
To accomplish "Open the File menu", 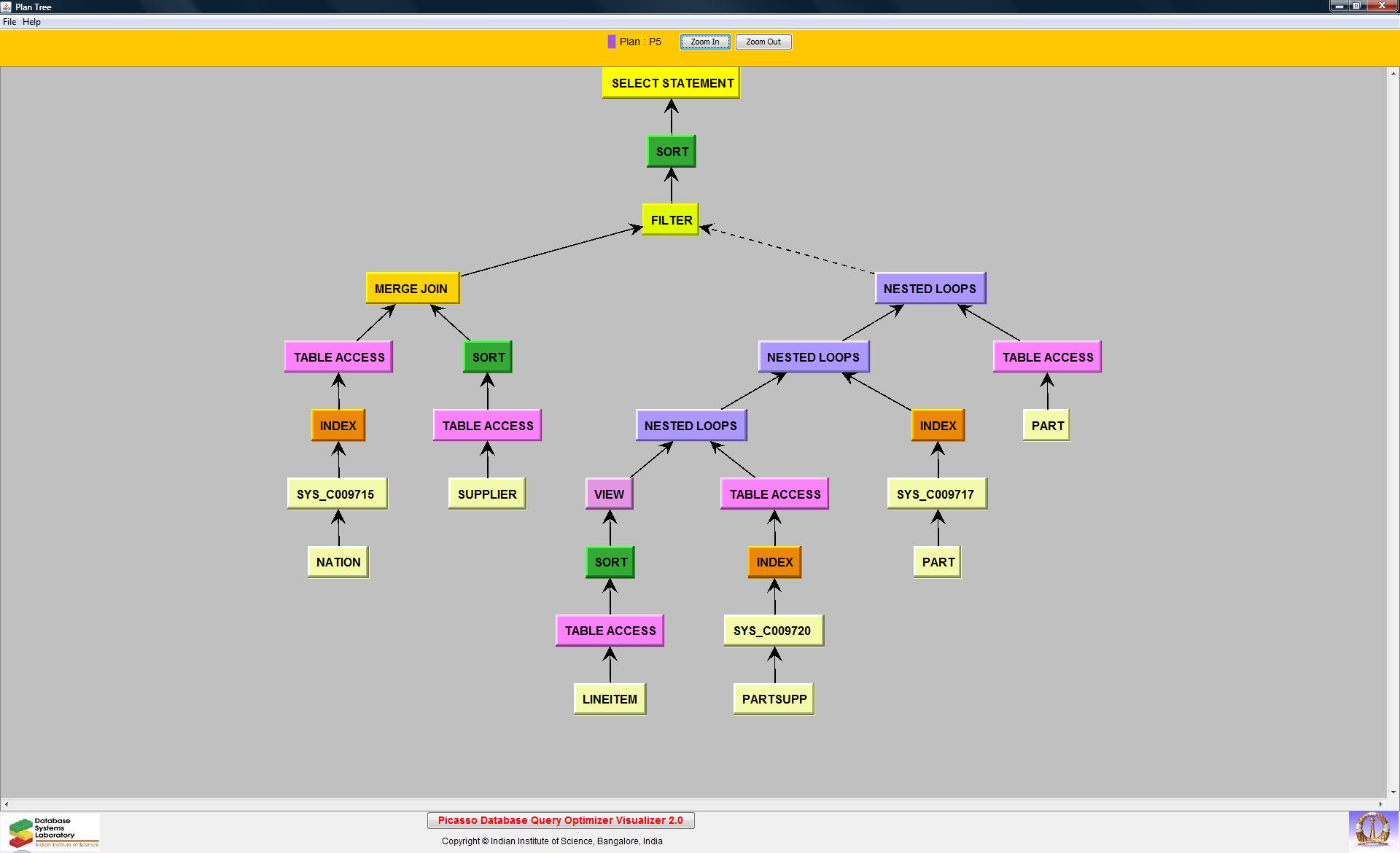I will tap(9, 22).
